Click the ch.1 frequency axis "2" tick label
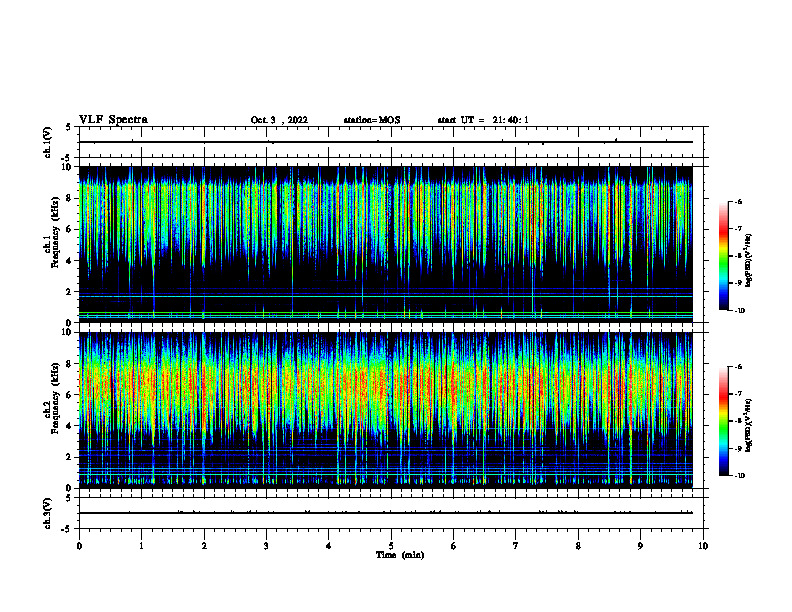 click(69, 292)
